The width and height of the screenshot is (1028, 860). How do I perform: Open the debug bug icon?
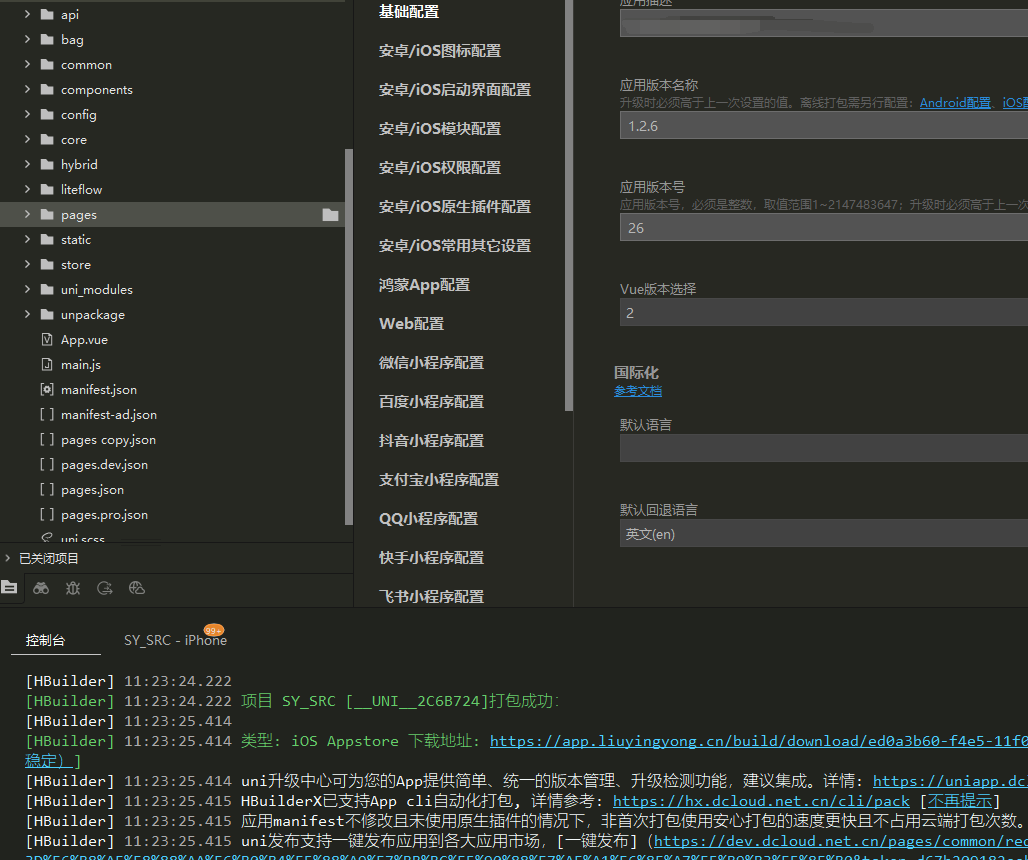73,588
